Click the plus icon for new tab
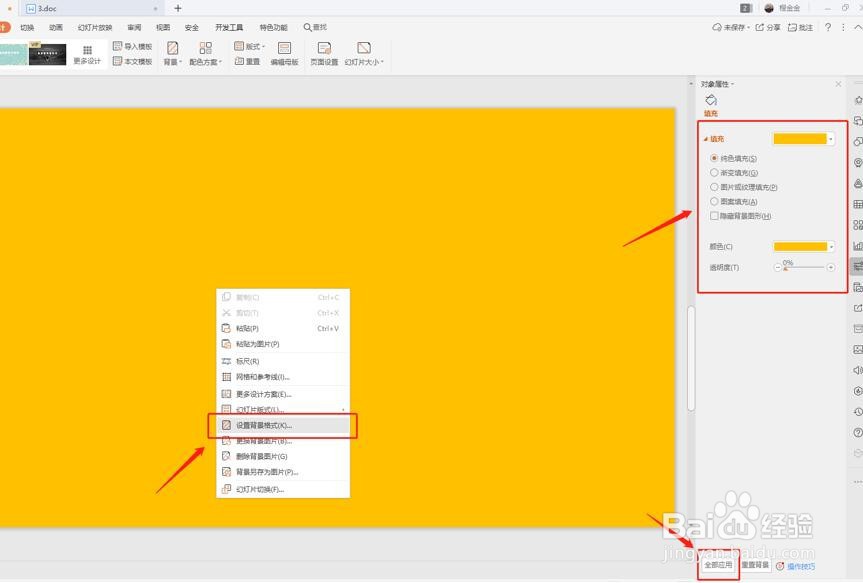 178,8
